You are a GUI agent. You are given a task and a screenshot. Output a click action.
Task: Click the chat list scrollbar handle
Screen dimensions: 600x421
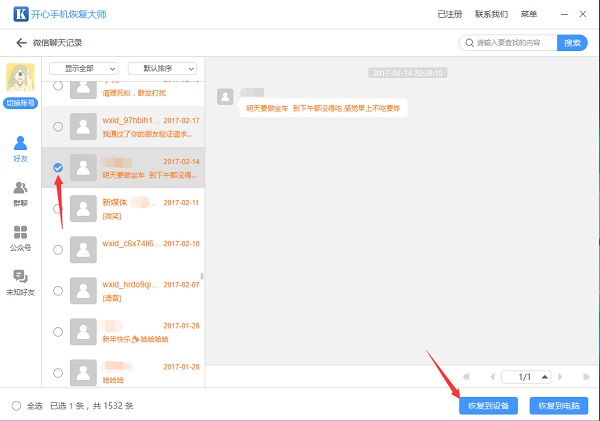click(x=202, y=276)
